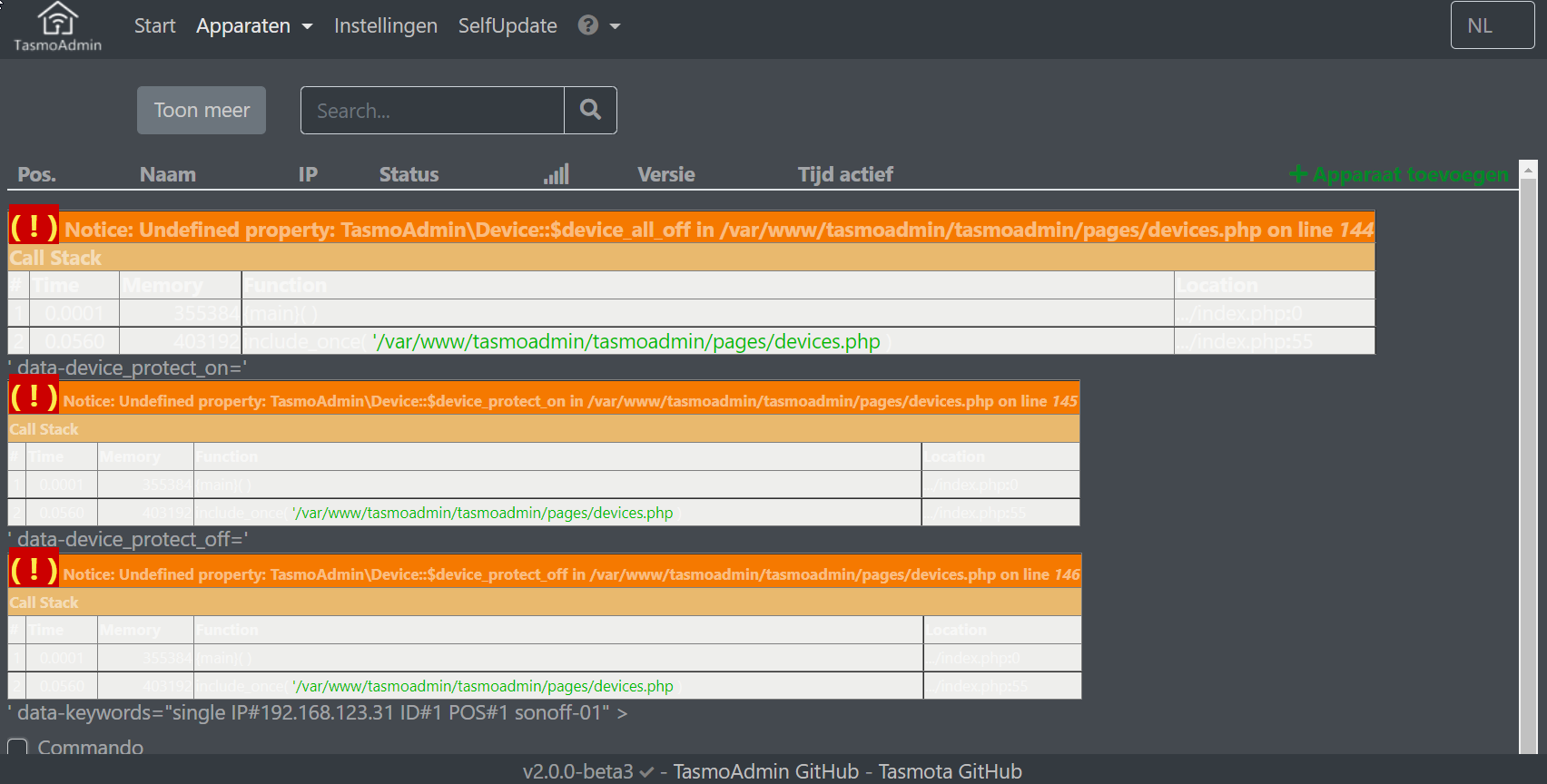Sort by the Pos. column header
This screenshot has width=1547, height=784.
pos(36,174)
